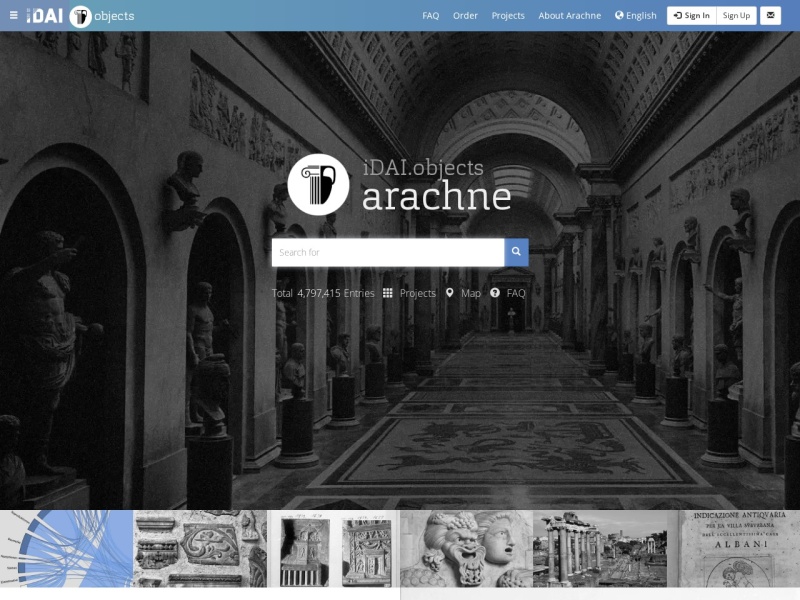Click the envelope contact icon button
Viewport: 800px width, 600px height.
[770, 16]
